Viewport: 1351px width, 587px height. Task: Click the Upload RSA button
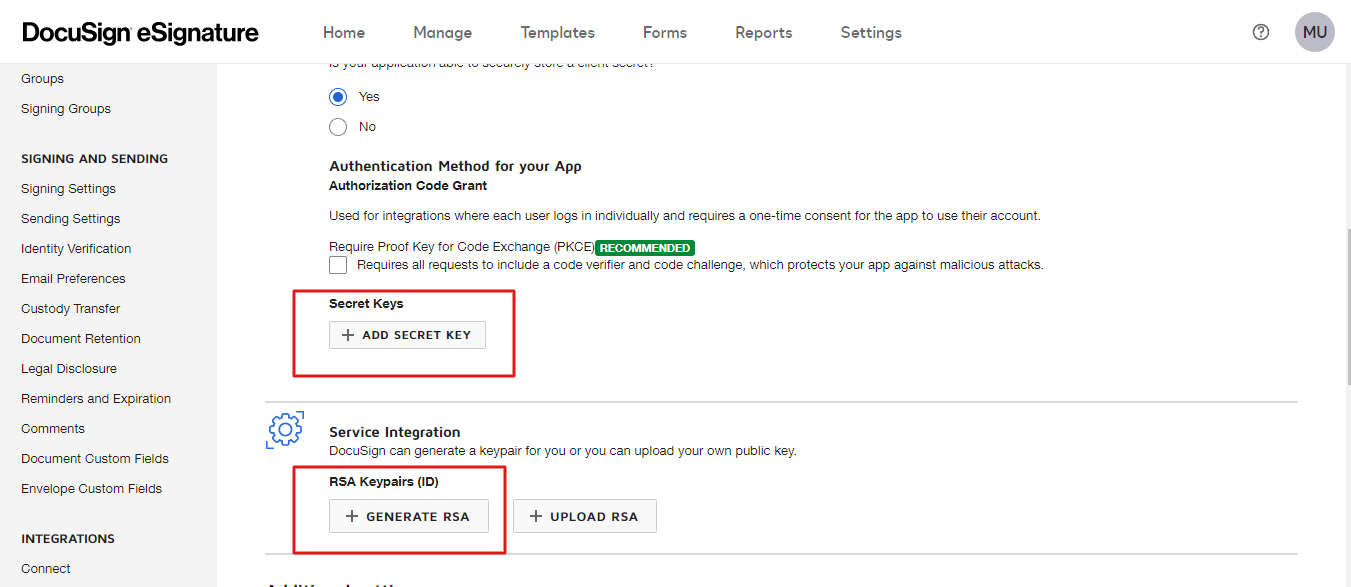click(584, 516)
